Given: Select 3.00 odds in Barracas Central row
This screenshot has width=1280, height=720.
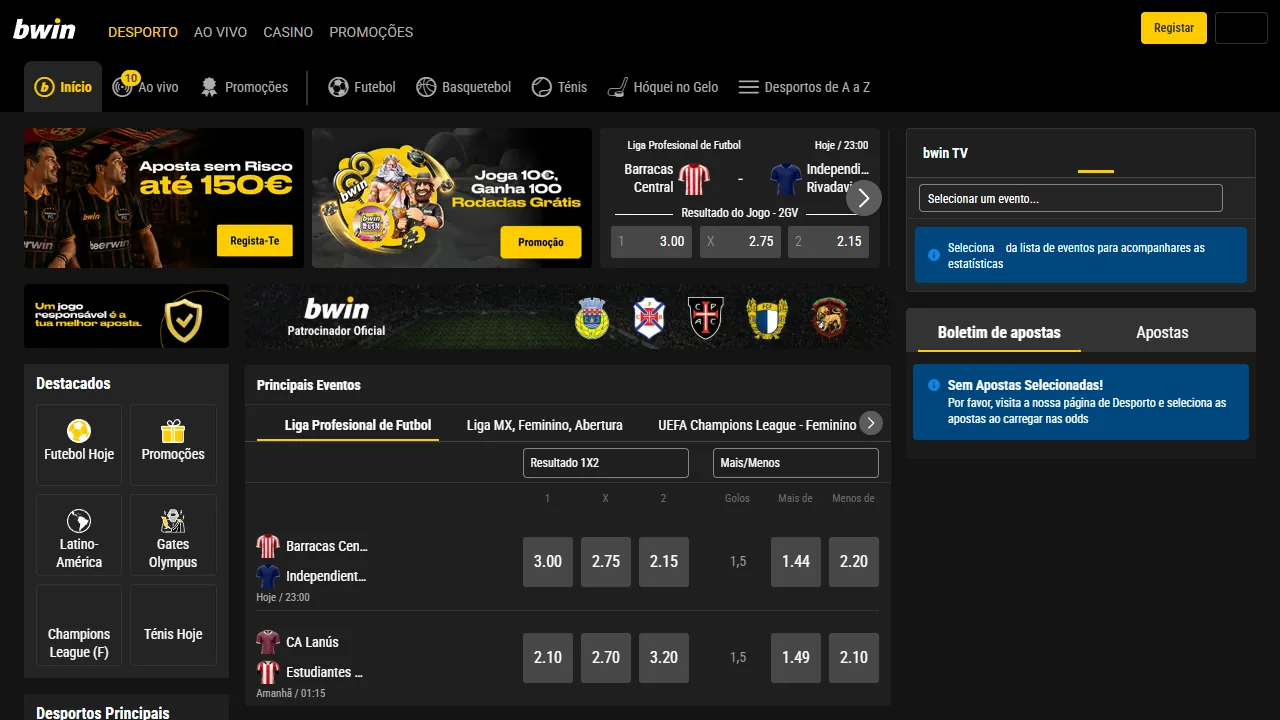Looking at the screenshot, I should [x=548, y=562].
